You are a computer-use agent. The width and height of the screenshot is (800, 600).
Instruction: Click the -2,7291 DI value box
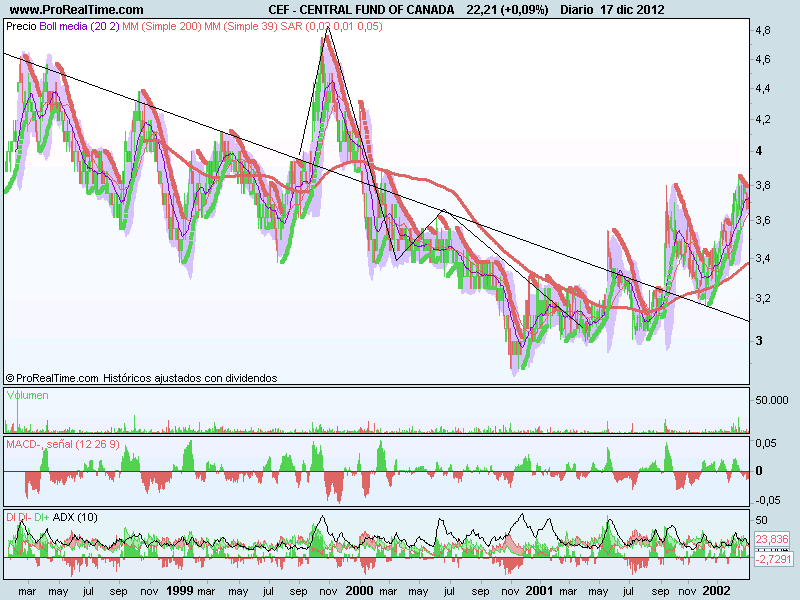pyautogui.click(x=772, y=559)
